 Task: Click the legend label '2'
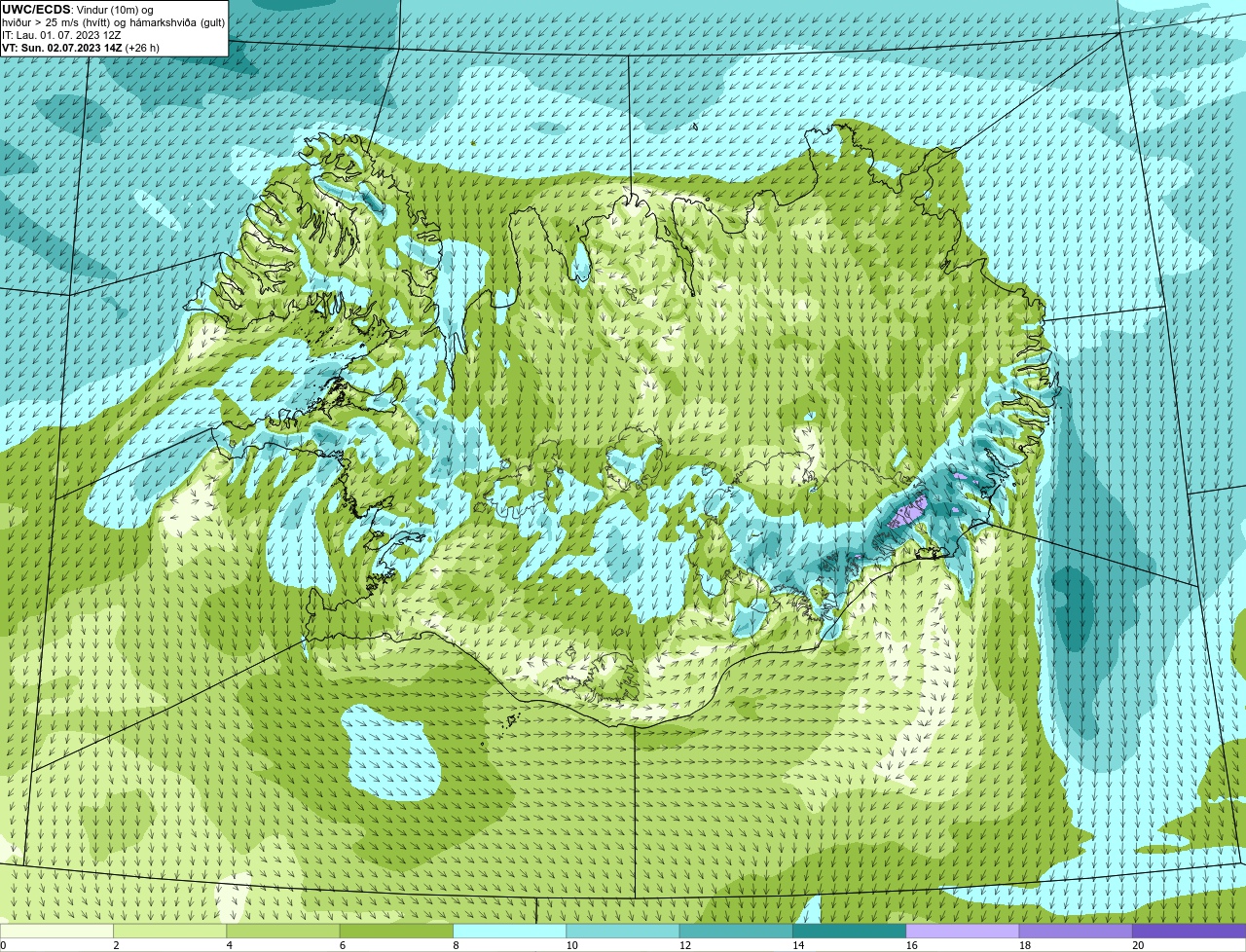tap(116, 945)
